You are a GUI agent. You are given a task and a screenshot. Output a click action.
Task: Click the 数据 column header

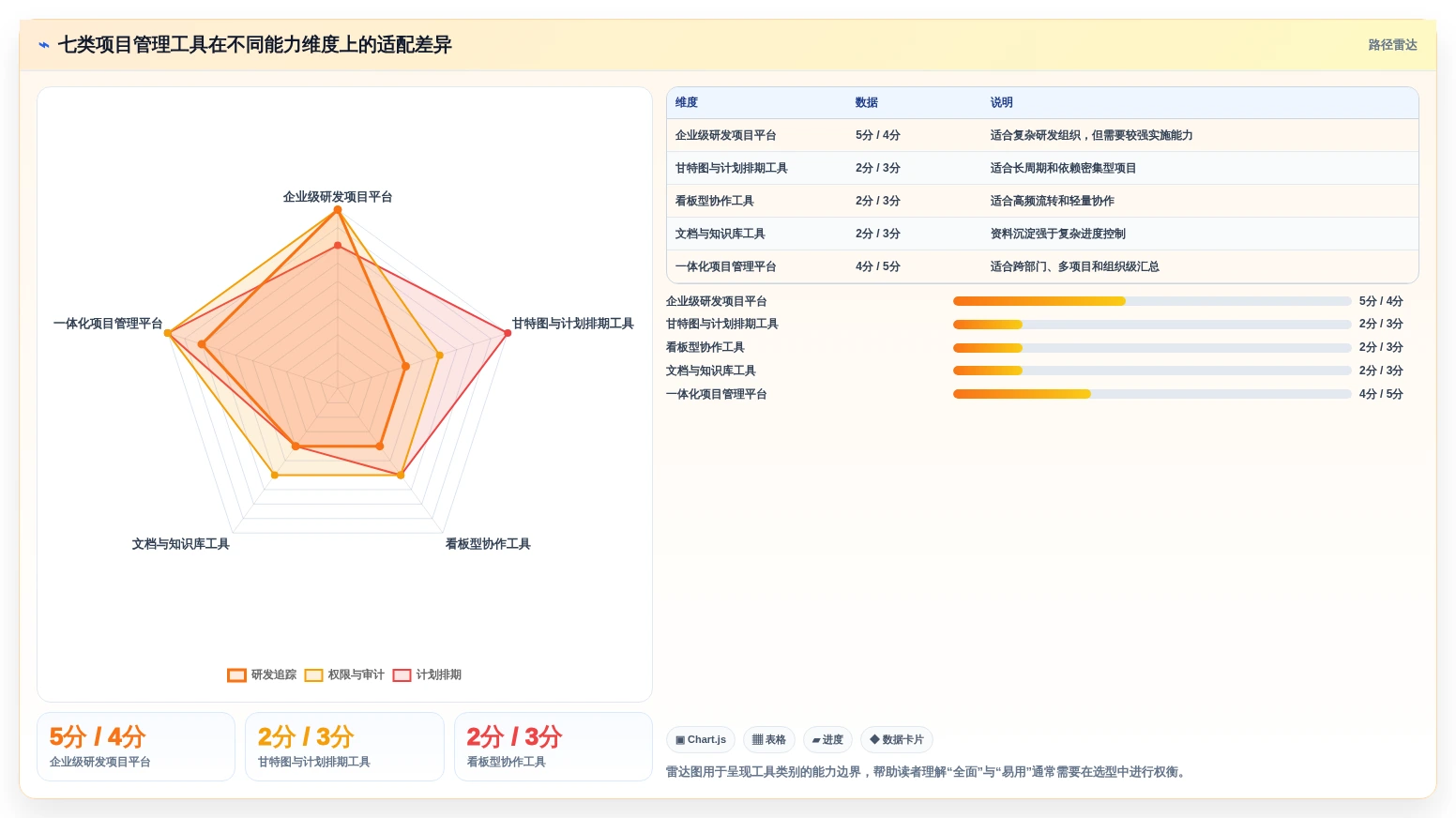[867, 102]
